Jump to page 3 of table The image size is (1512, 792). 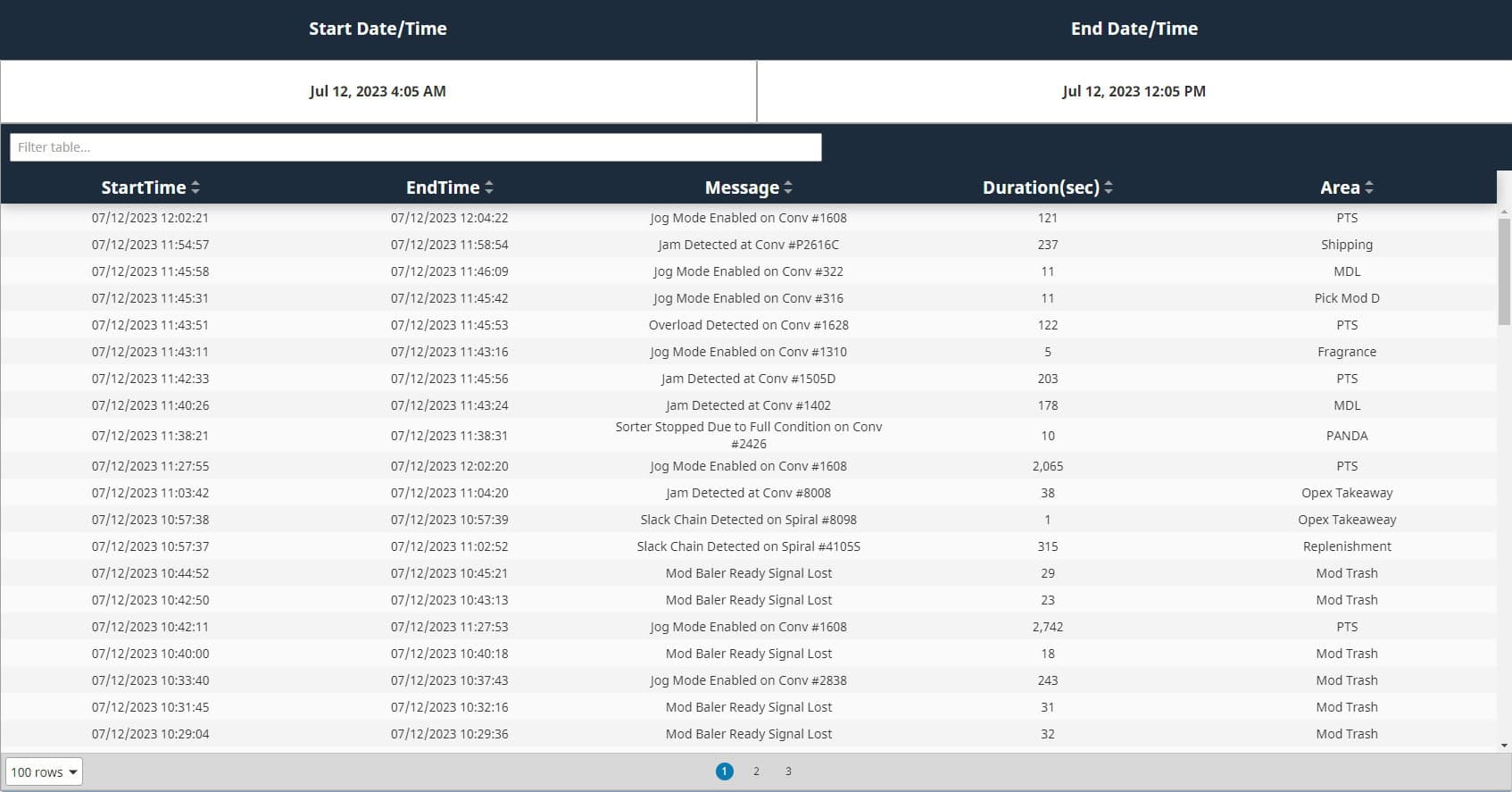tap(788, 771)
